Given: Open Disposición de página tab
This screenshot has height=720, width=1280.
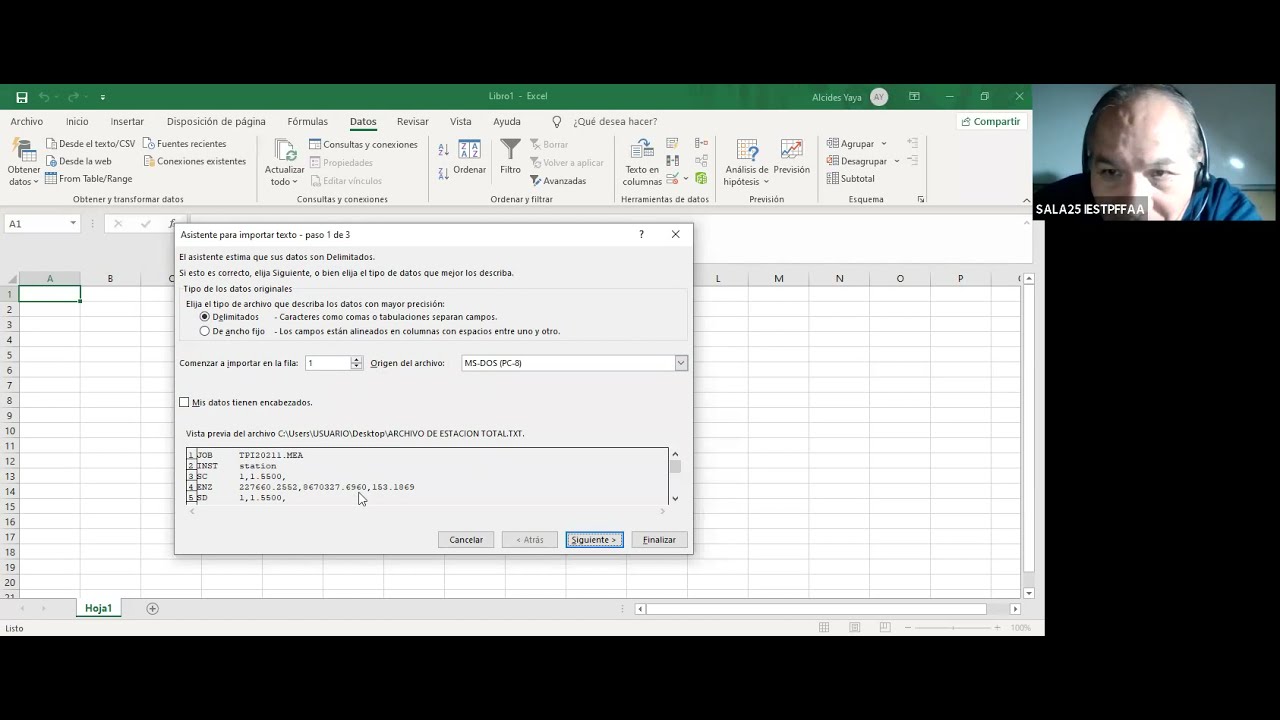Looking at the screenshot, I should pos(216,122).
